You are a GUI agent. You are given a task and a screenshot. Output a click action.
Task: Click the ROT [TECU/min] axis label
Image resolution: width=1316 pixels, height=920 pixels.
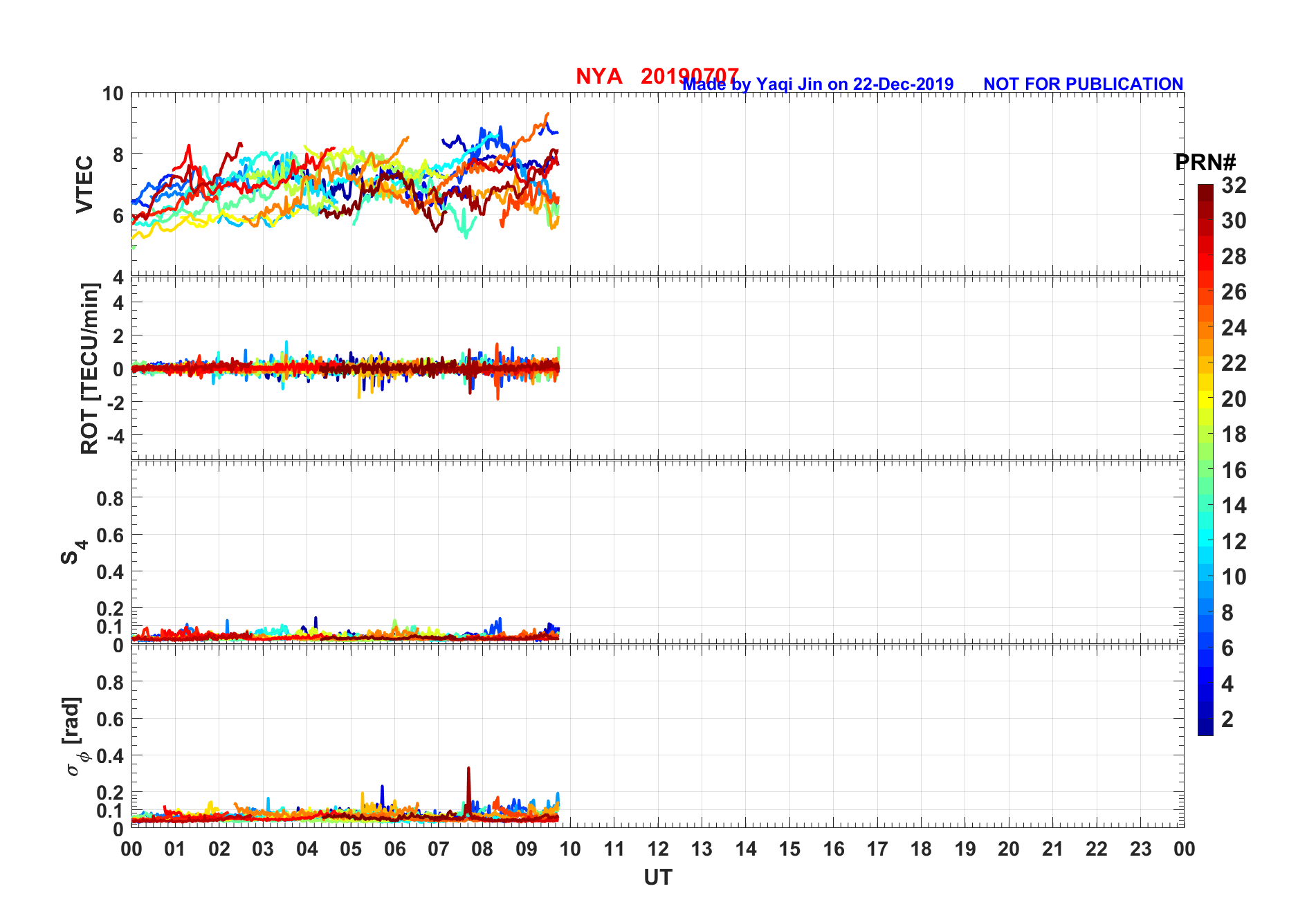[x=89, y=369]
